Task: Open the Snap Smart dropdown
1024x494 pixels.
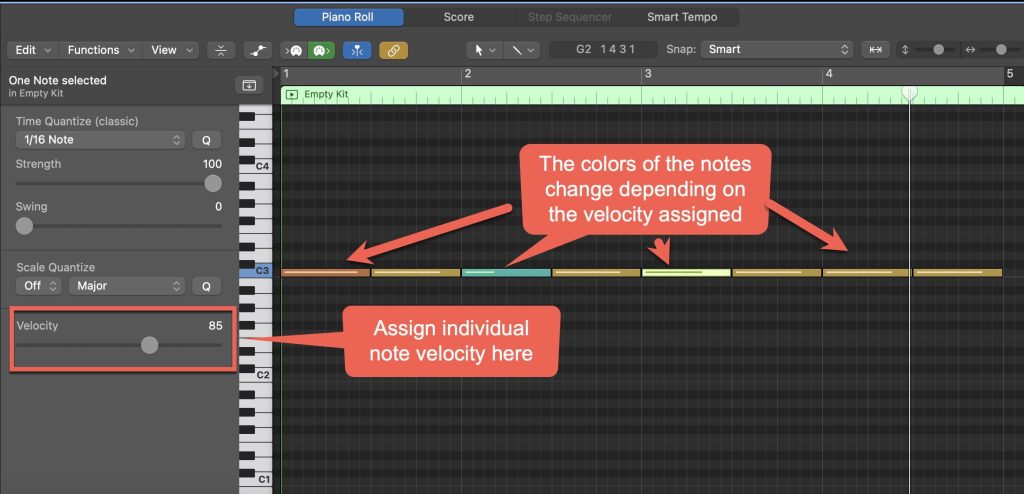Action: pyautogui.click(x=776, y=50)
